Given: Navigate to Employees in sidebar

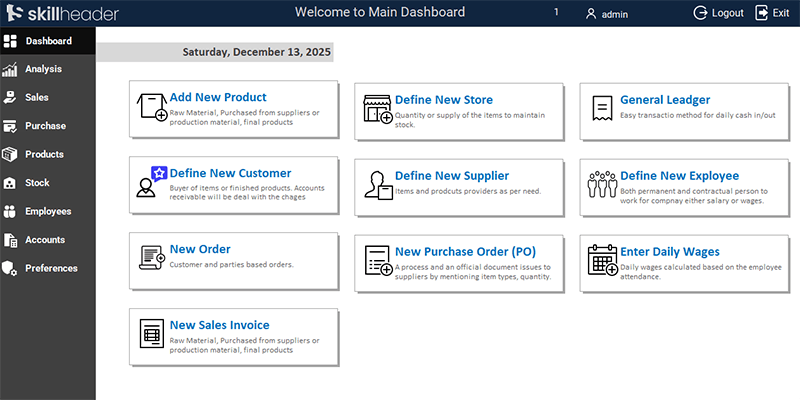Looking at the screenshot, I should (x=47, y=212).
